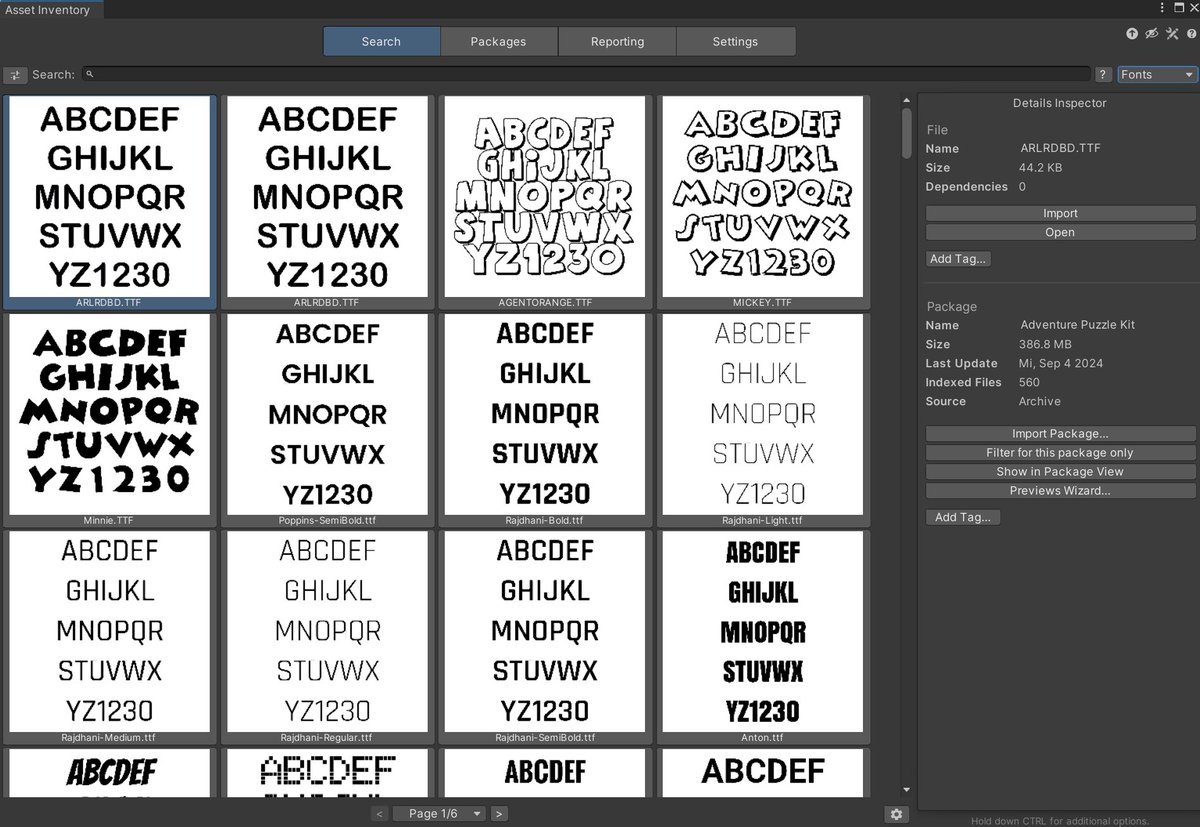
Task: Click the three-dot menu in the title bar
Action: 1163,8
